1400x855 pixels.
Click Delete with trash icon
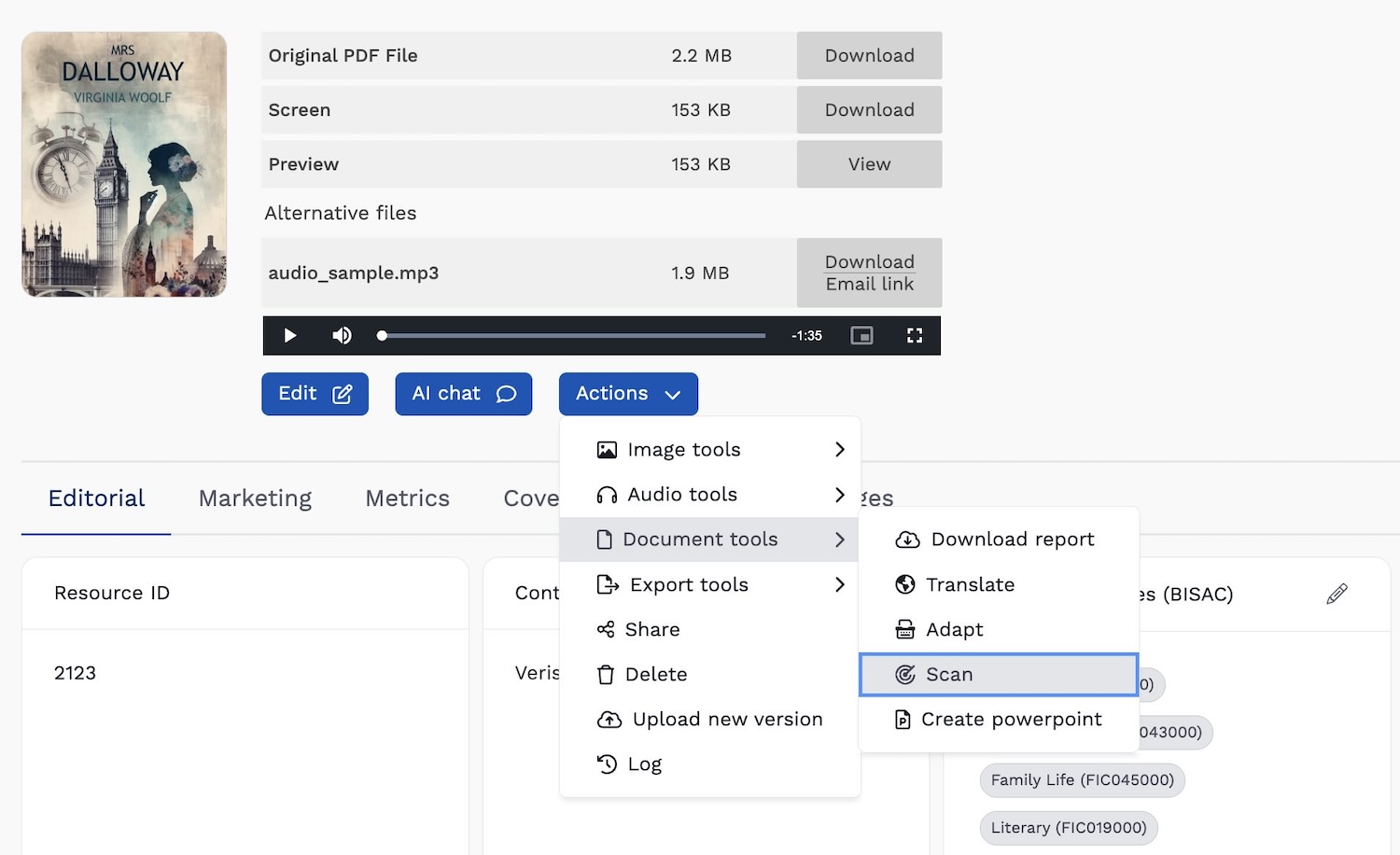(709, 674)
